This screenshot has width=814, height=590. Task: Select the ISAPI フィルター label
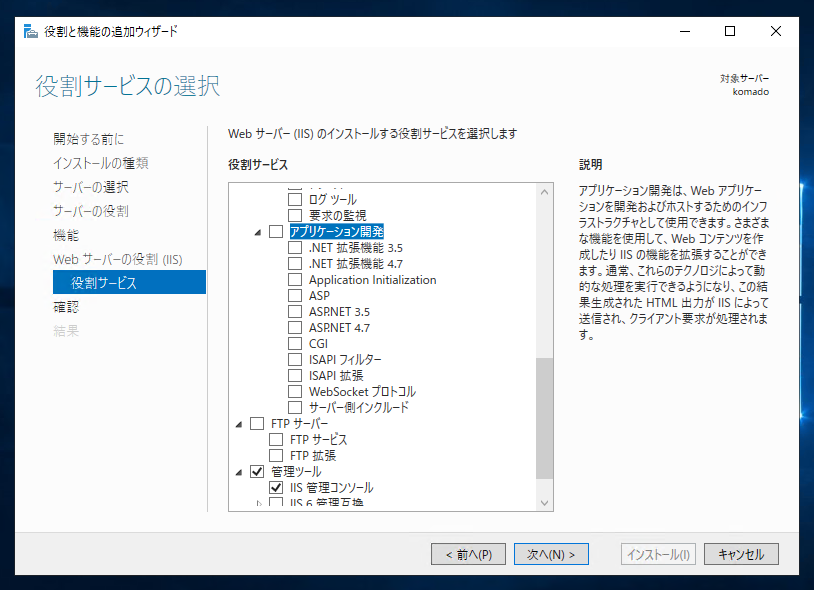[x=345, y=360]
